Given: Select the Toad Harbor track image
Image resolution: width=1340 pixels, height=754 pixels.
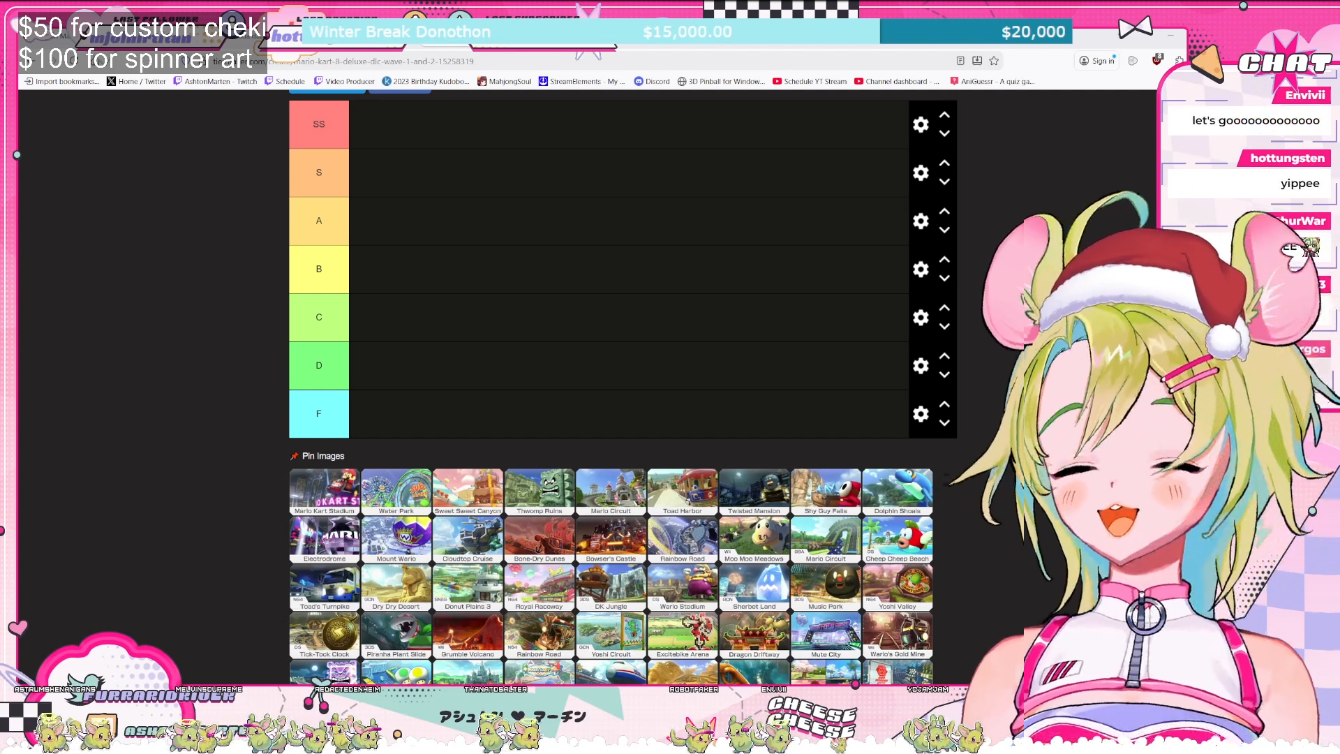Looking at the screenshot, I should coord(683,492).
